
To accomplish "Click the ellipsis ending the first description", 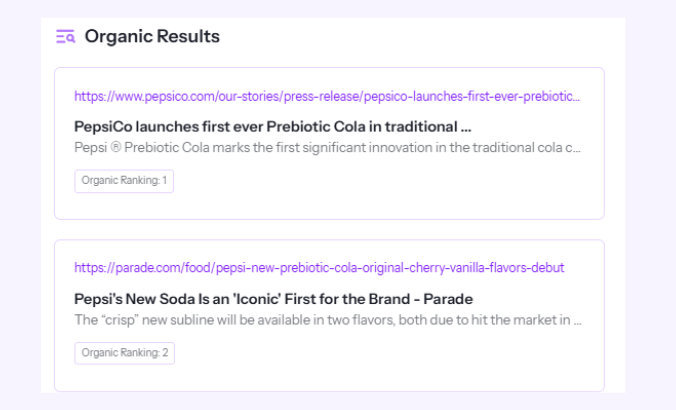I will pyautogui.click(x=577, y=149).
